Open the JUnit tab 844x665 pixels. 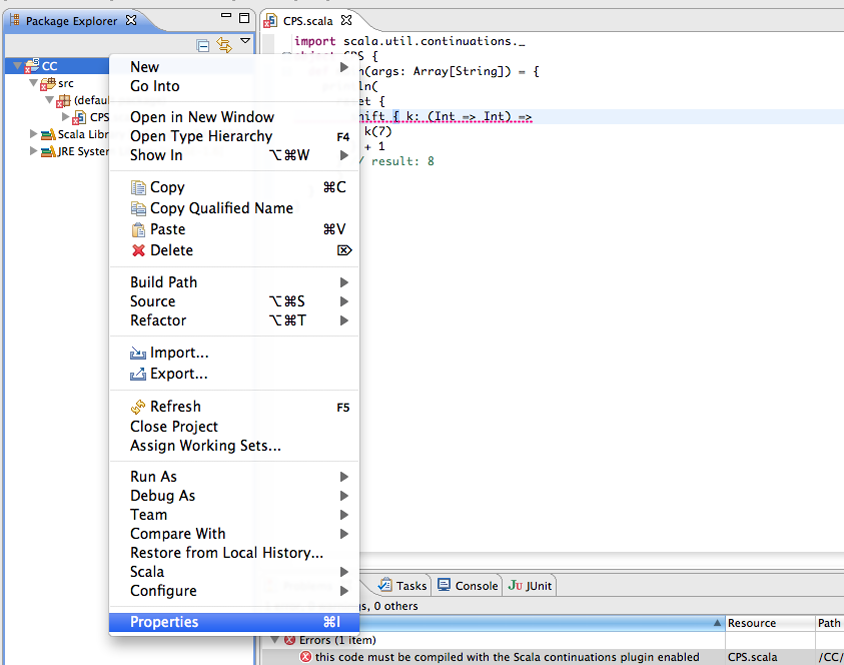(x=531, y=585)
